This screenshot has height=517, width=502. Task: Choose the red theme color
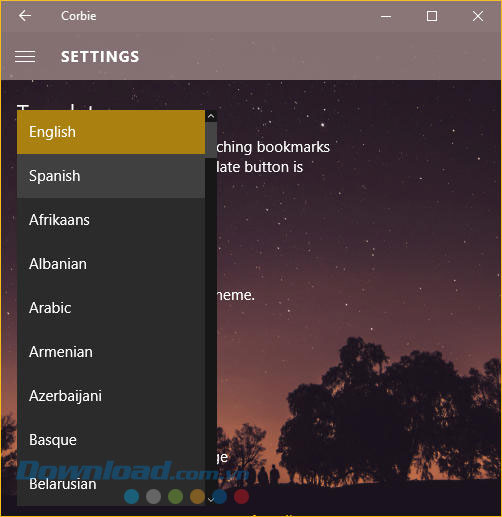click(242, 497)
